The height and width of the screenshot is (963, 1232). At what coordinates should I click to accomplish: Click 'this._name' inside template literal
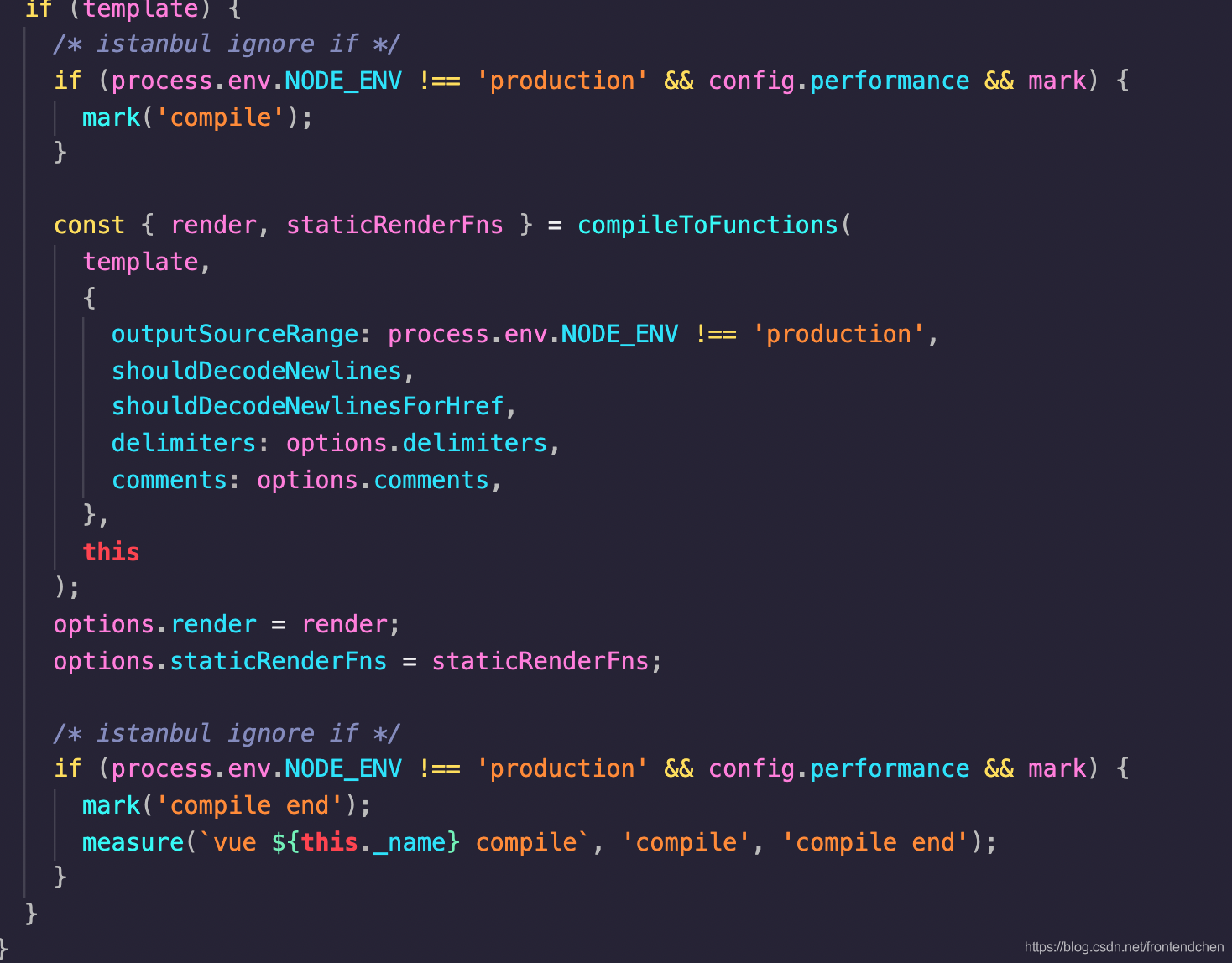373,842
